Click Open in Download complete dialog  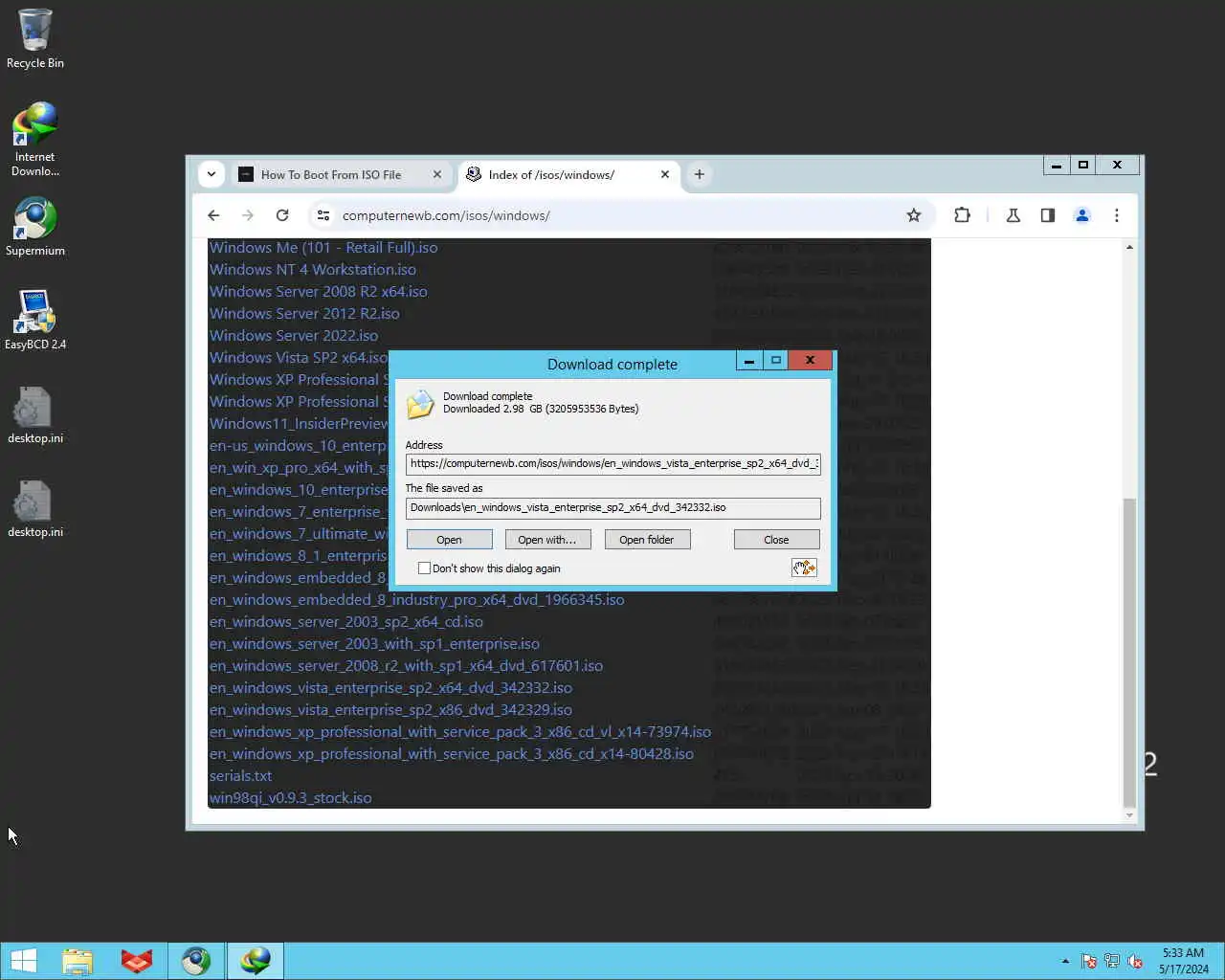tap(449, 540)
